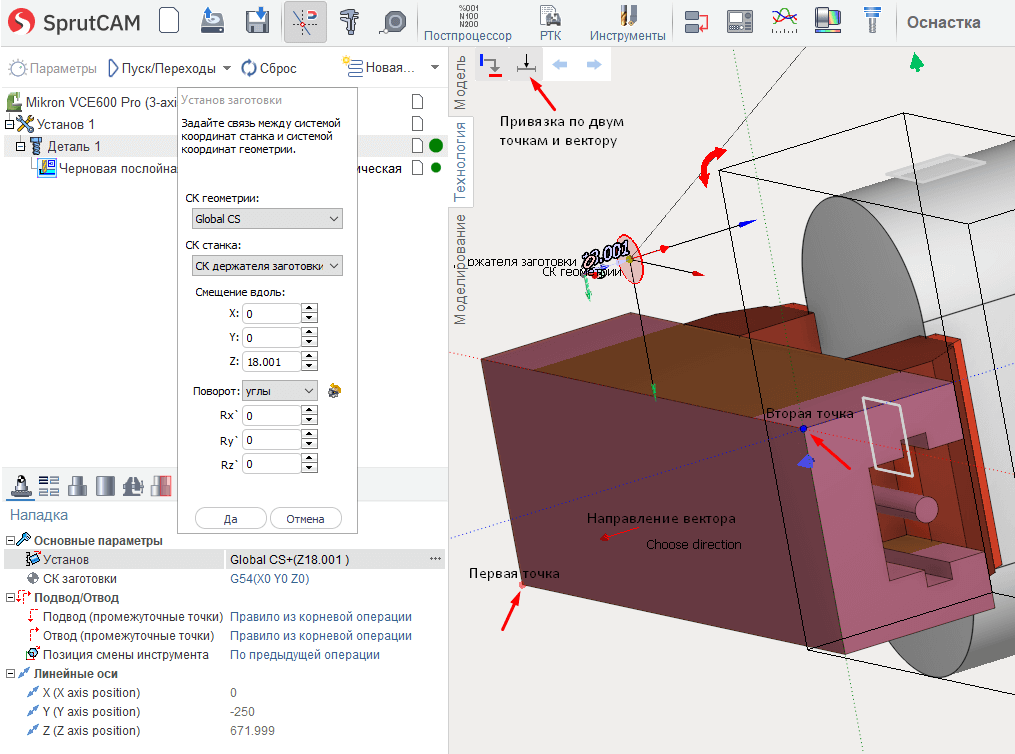Open the РТК tool
1015x754 pixels.
tap(551, 23)
